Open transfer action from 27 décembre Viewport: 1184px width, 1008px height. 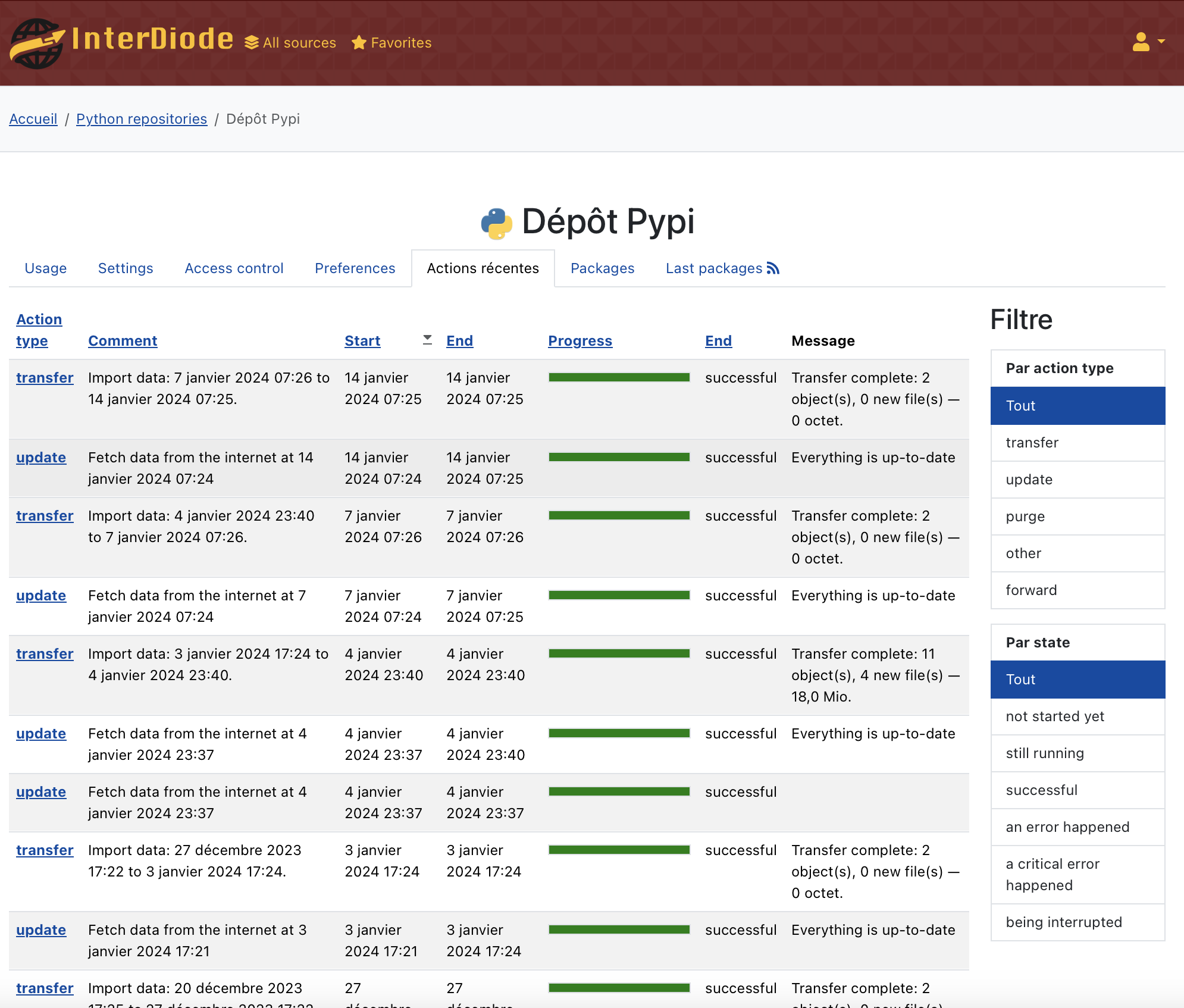point(45,988)
